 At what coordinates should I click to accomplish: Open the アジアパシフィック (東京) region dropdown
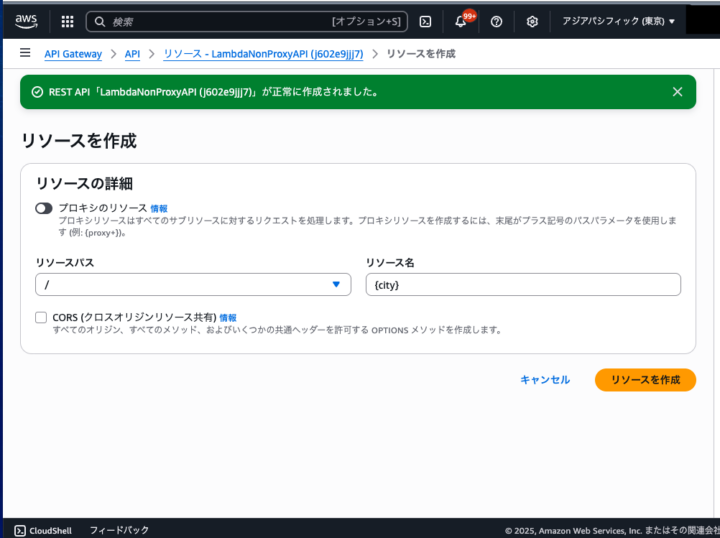click(x=618, y=21)
